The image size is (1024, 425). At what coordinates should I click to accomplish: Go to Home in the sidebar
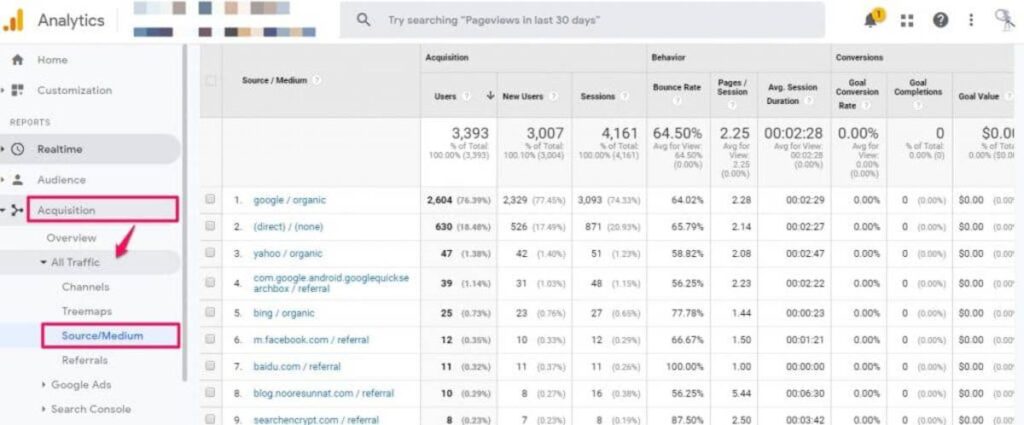52,60
